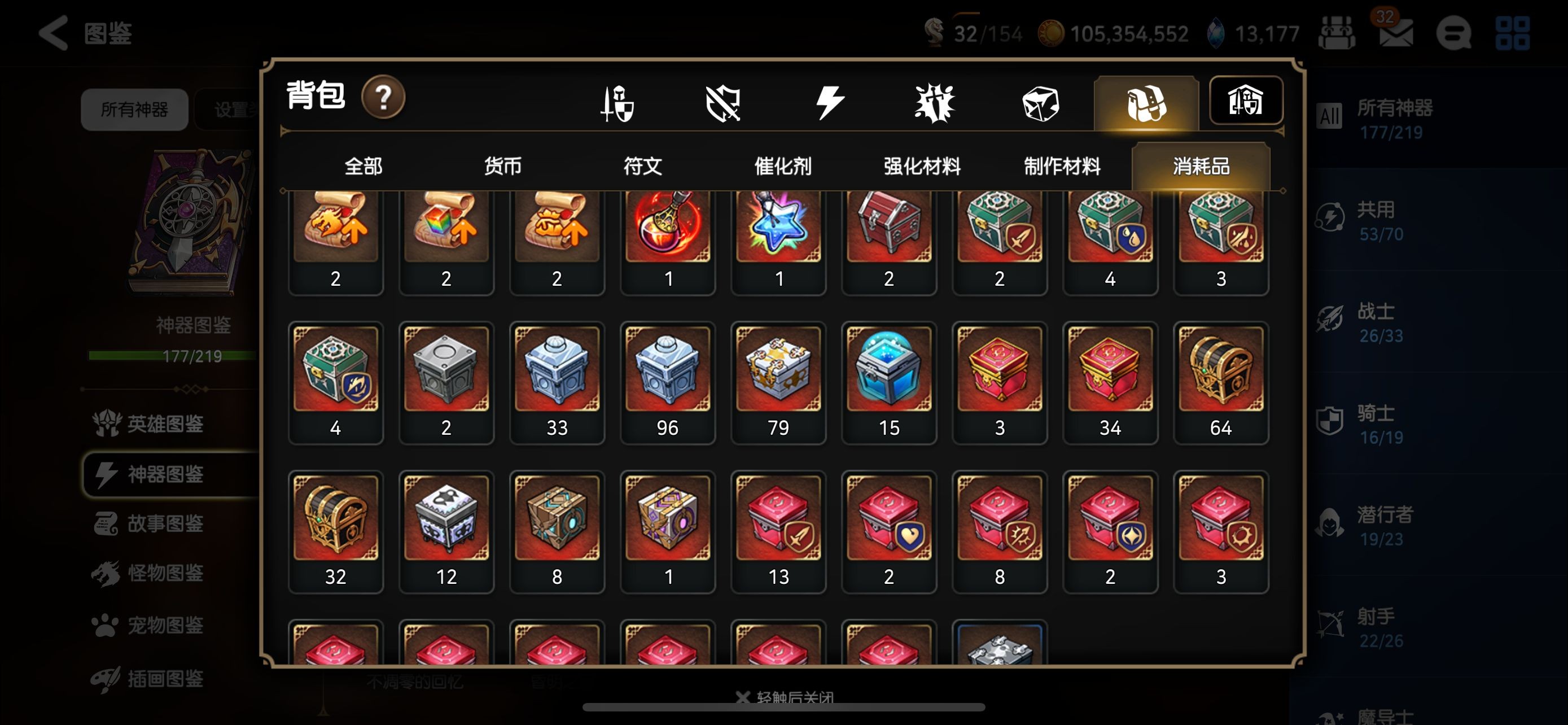Viewport: 1568px width, 725px height.
Task: Switch to the 全部 tab
Action: 363,166
